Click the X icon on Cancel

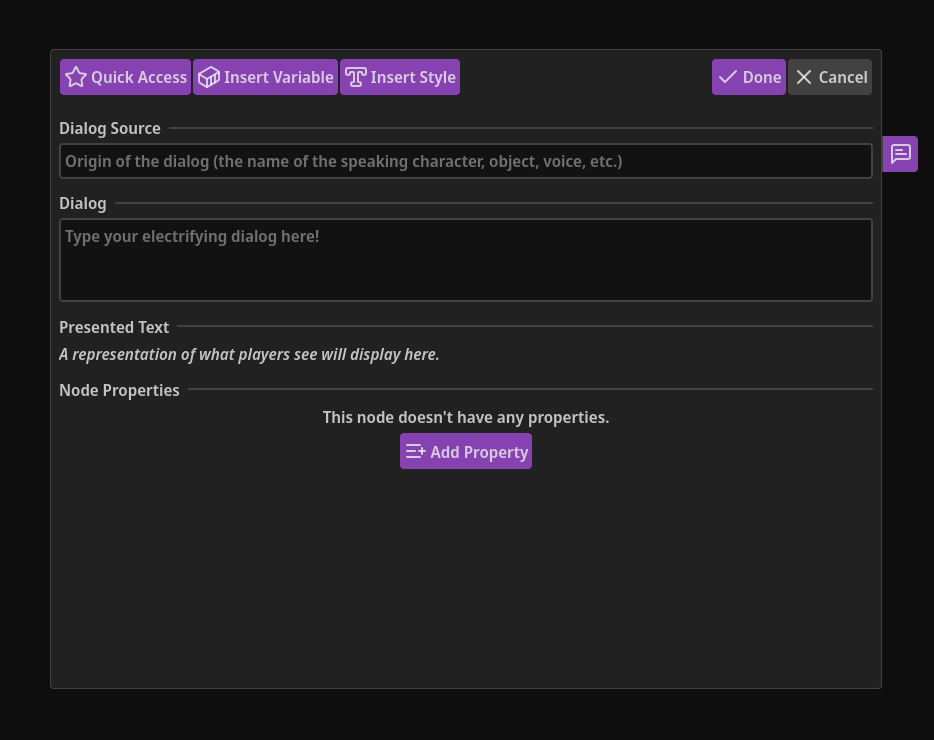(x=804, y=76)
